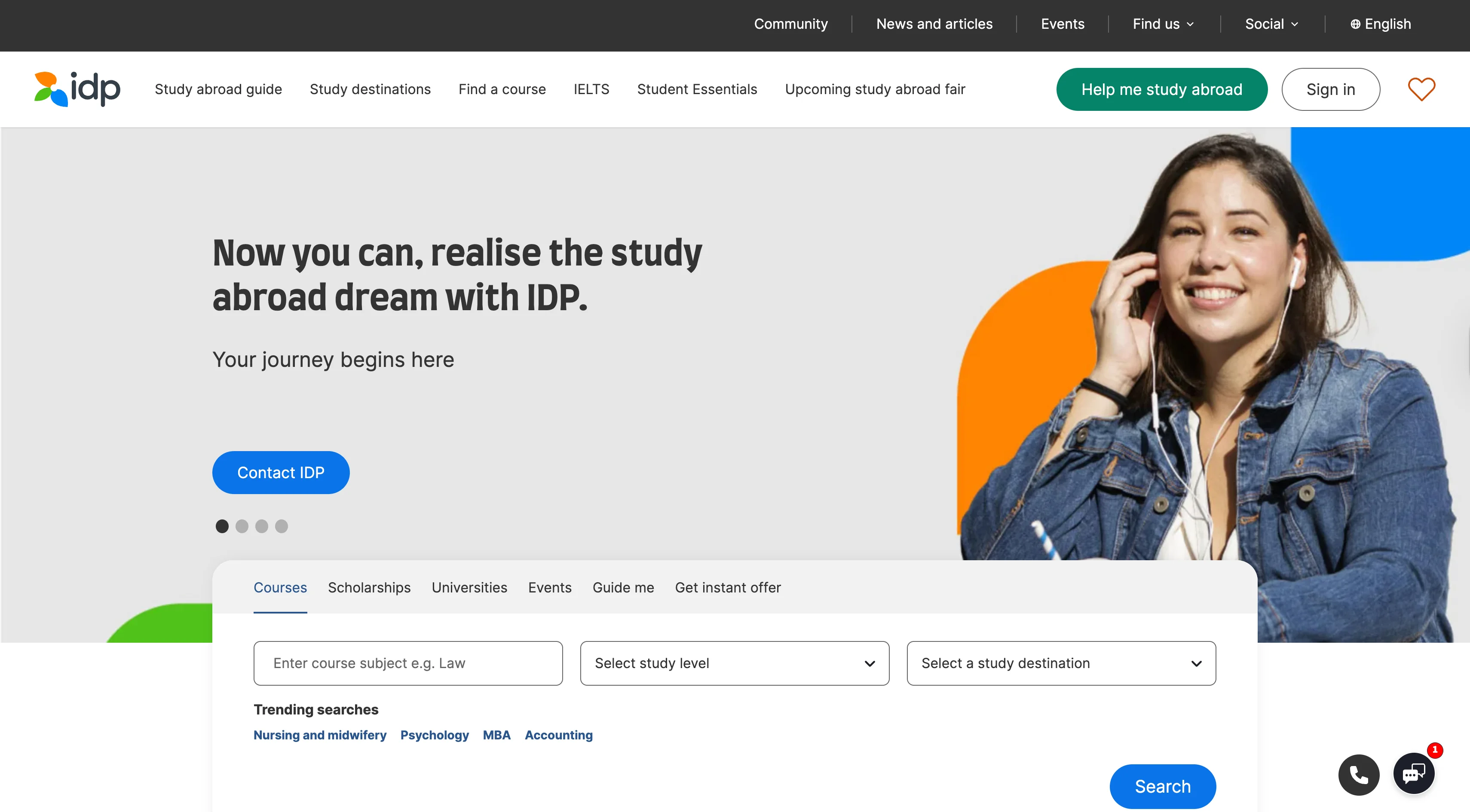
Task: Jump to third carousel slide dot
Action: (x=262, y=526)
